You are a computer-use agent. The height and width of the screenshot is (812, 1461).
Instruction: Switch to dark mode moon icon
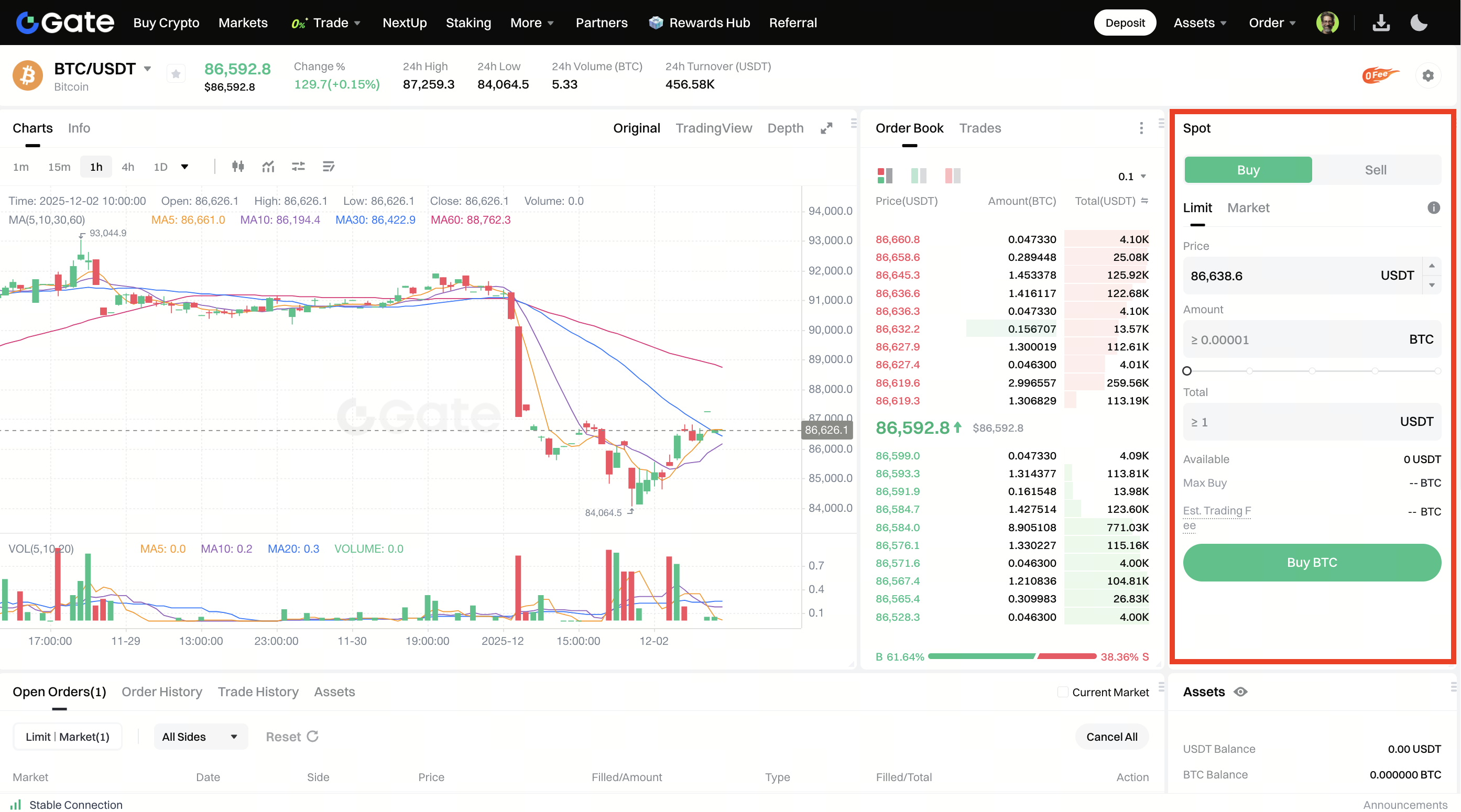(x=1419, y=23)
